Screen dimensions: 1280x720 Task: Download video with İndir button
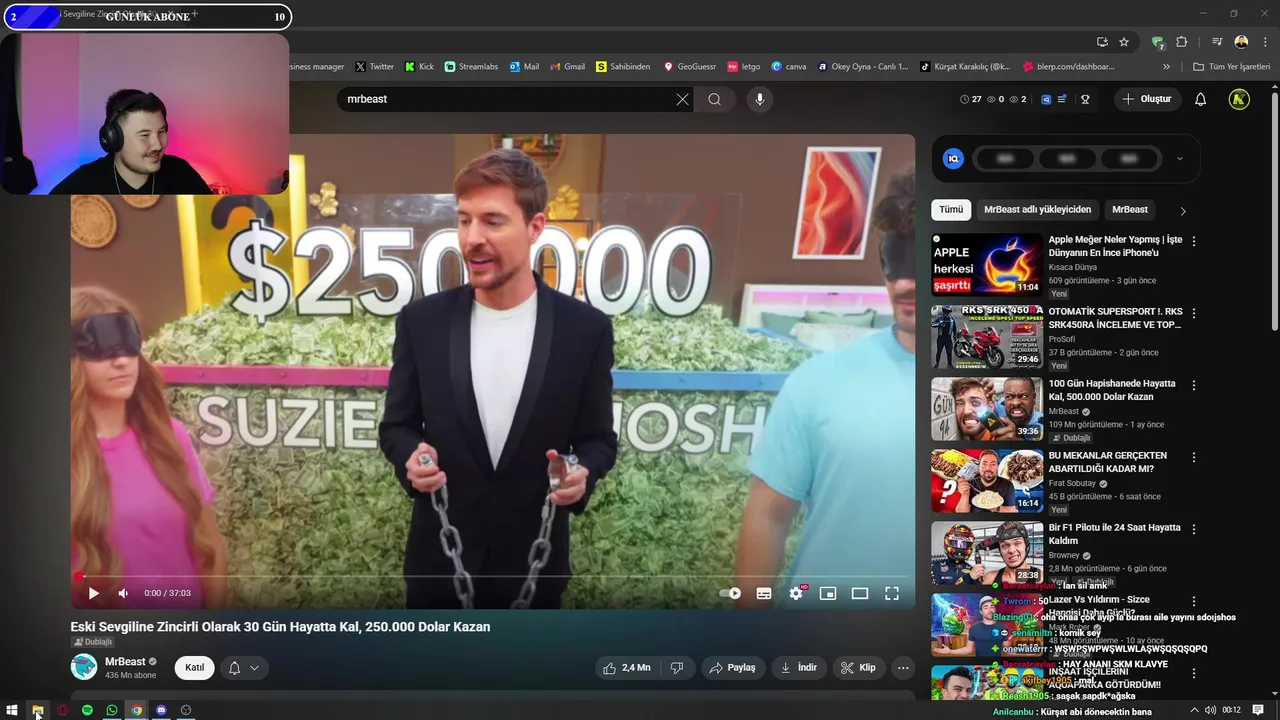pyautogui.click(x=799, y=668)
